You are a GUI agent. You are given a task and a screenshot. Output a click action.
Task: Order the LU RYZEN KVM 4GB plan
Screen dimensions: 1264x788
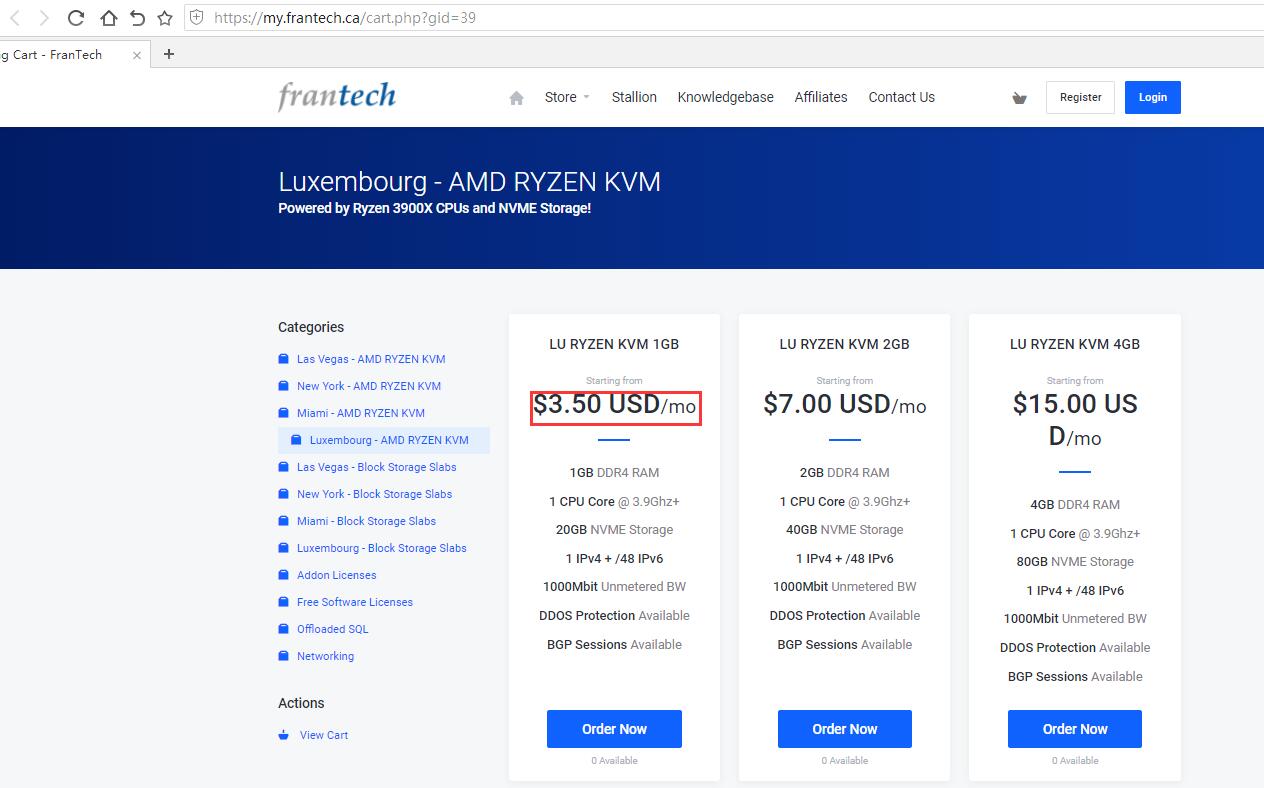coord(1075,729)
